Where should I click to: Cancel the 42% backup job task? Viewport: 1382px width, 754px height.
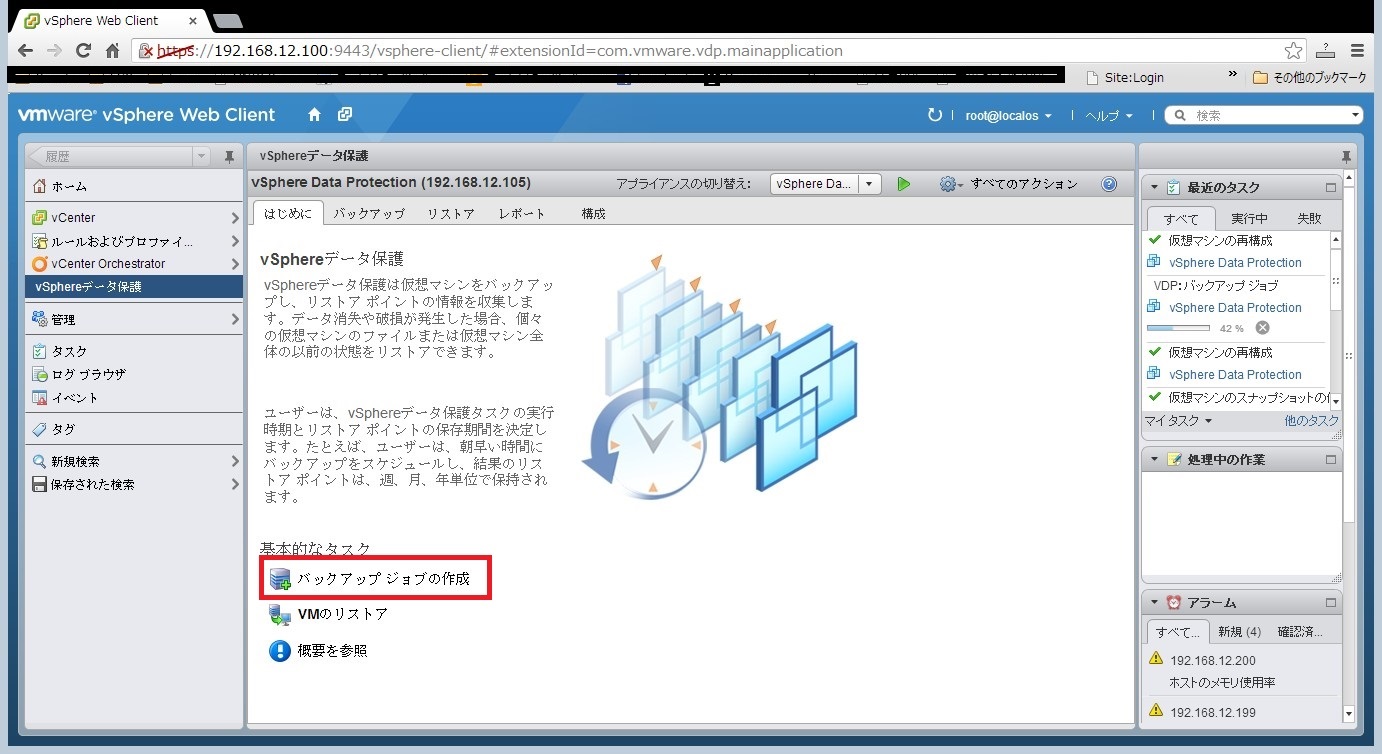click(1262, 328)
